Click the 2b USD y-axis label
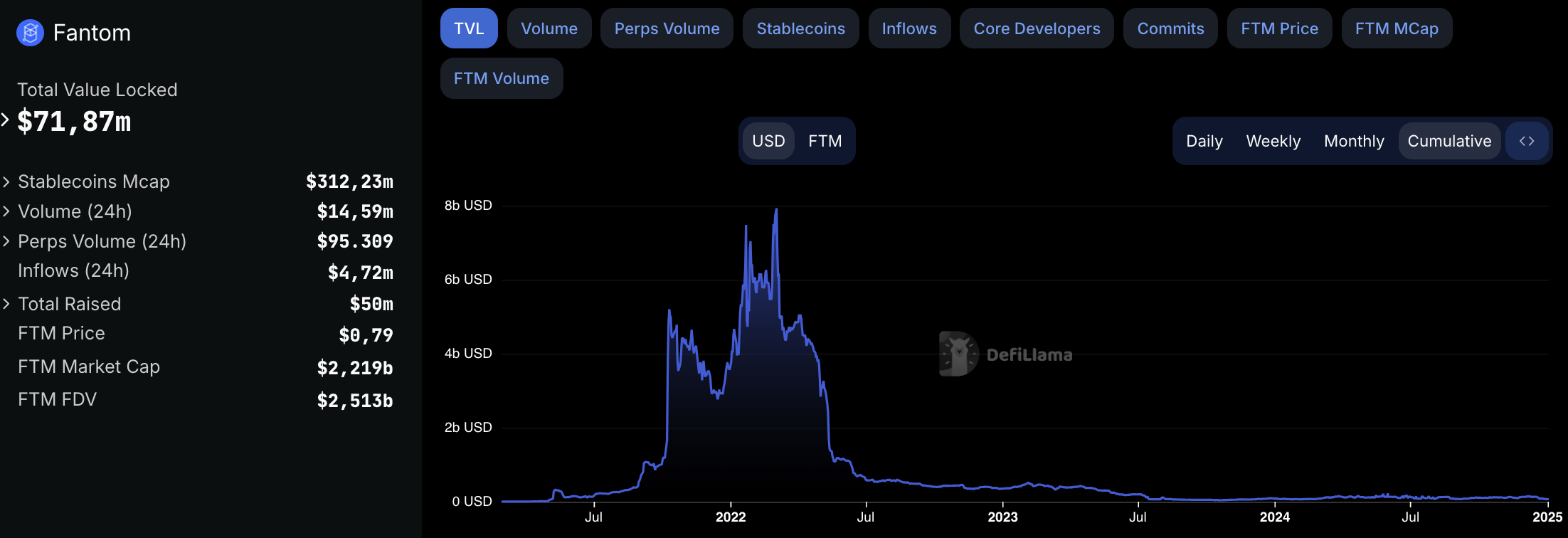1568x538 pixels. 468,428
